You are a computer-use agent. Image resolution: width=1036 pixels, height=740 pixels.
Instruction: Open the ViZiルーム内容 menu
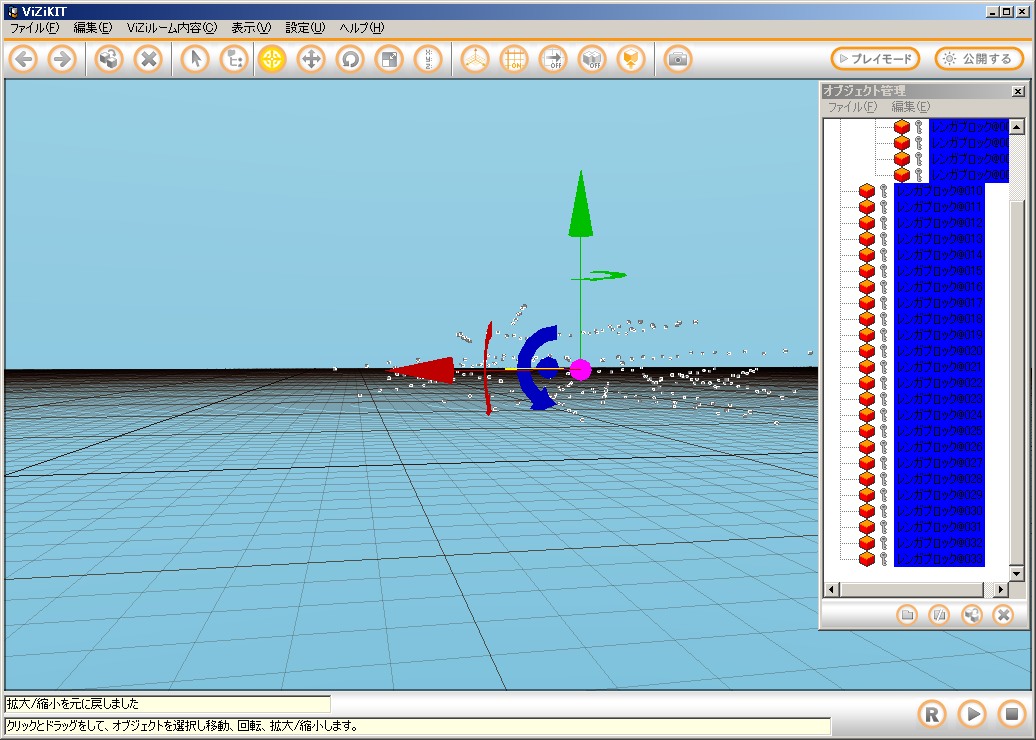[x=171, y=28]
